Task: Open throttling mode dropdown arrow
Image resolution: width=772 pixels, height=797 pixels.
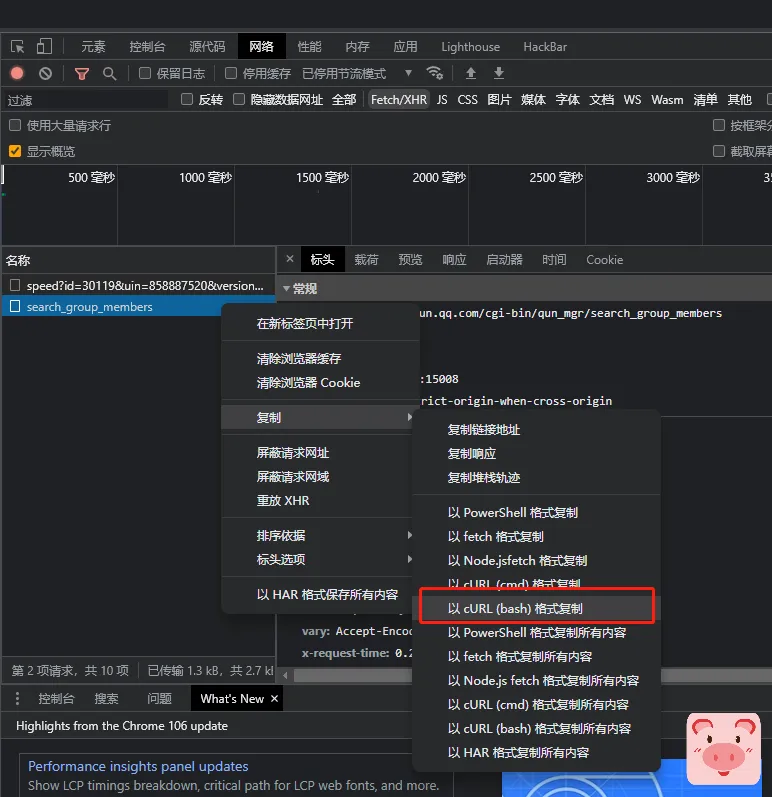Action: (408, 73)
